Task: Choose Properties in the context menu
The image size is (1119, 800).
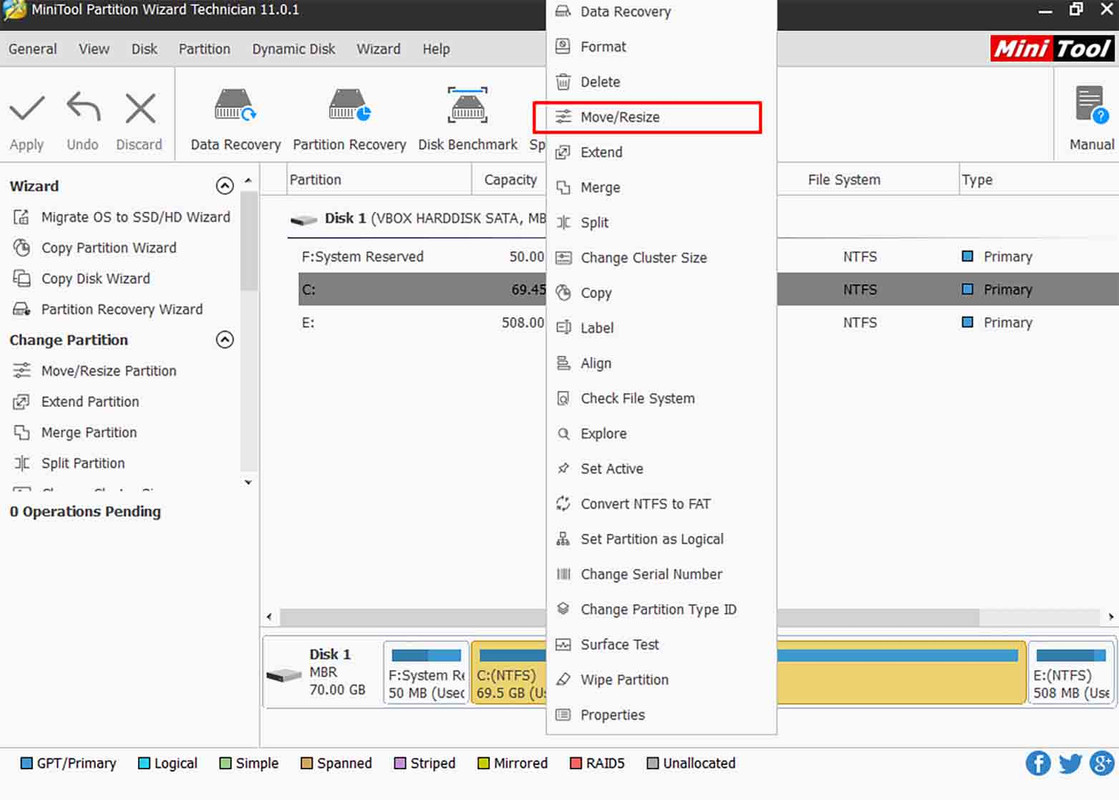Action: pyautogui.click(x=661, y=714)
